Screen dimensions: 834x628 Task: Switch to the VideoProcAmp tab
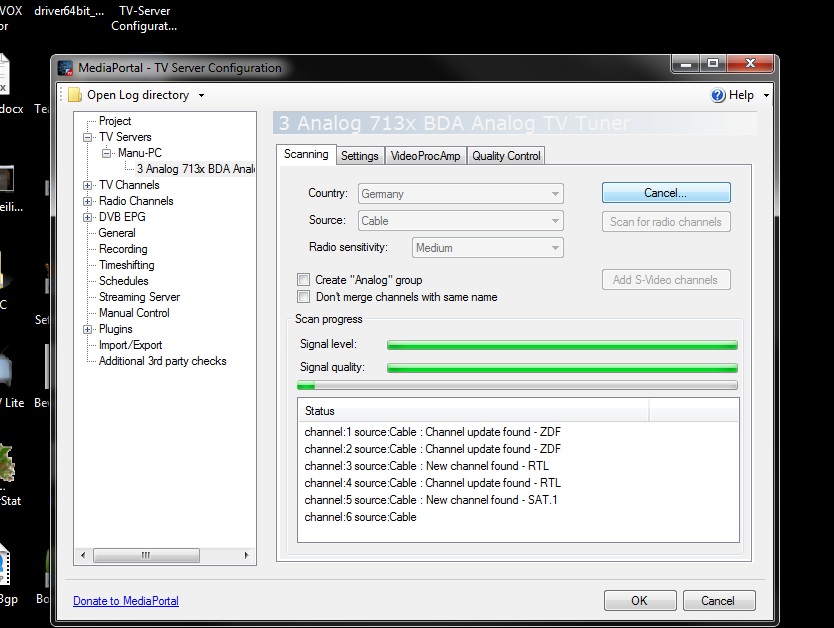(x=425, y=156)
